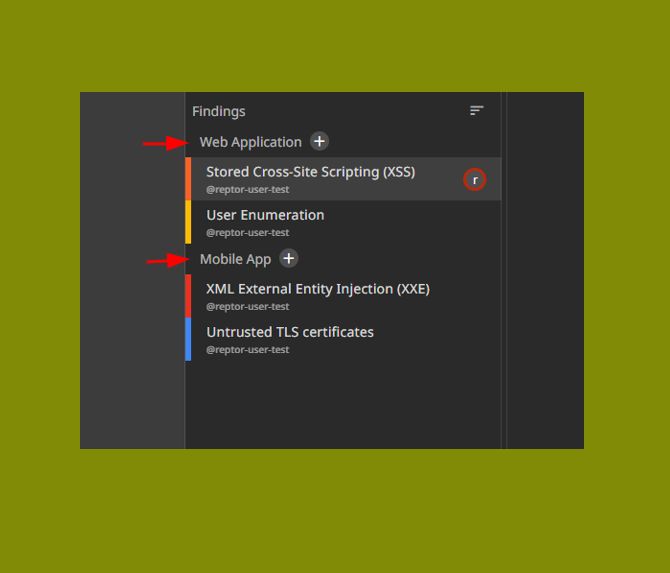Click the blue severity bar on TLS certificates
Viewport: 670px width, 573px height.
tap(188, 339)
